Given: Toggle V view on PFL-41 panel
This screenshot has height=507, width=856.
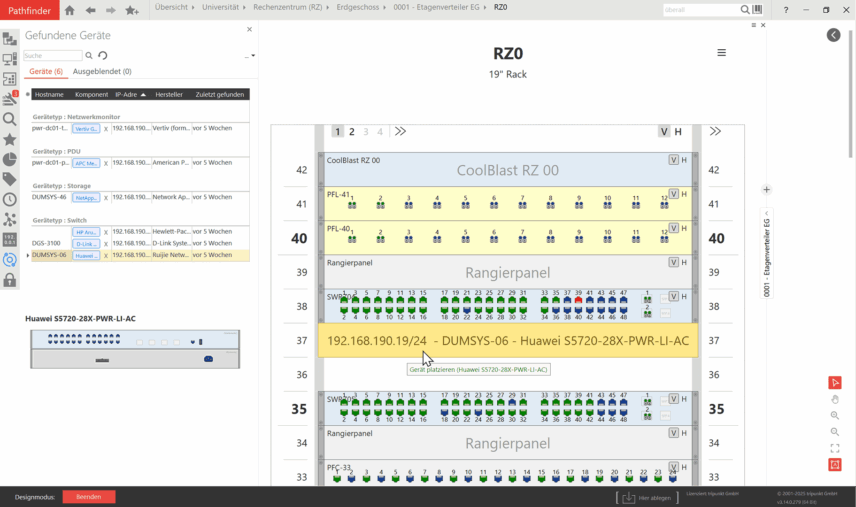Looking at the screenshot, I should [673, 194].
